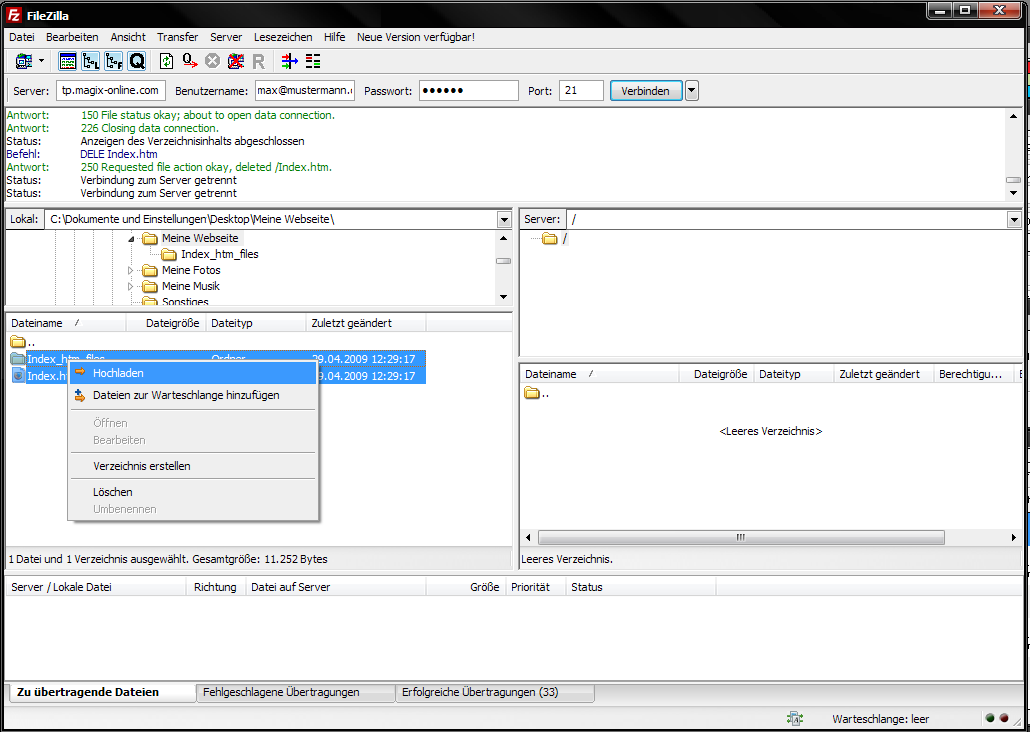Sort server list by Dateityp column

click(x=794, y=374)
